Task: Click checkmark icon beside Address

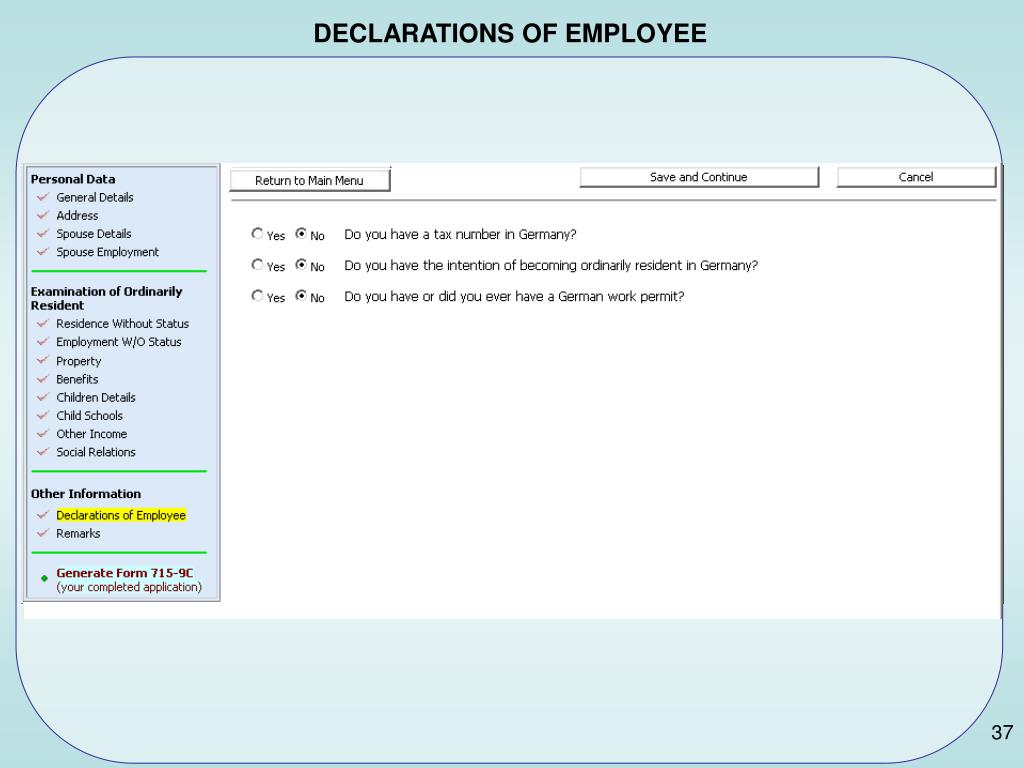Action: coord(43,215)
